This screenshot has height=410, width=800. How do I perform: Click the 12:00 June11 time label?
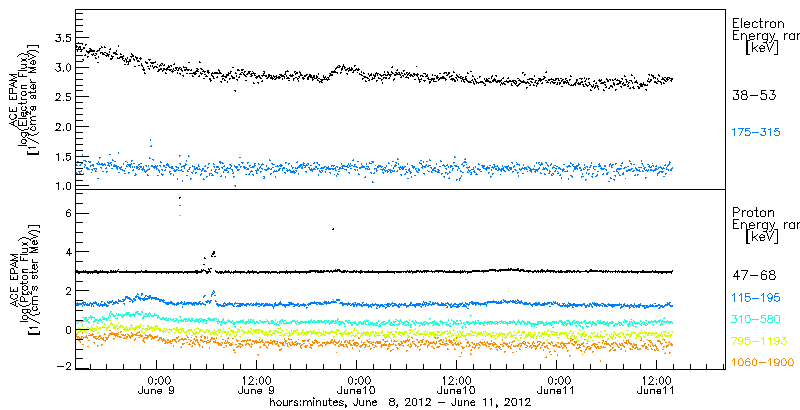click(658, 385)
